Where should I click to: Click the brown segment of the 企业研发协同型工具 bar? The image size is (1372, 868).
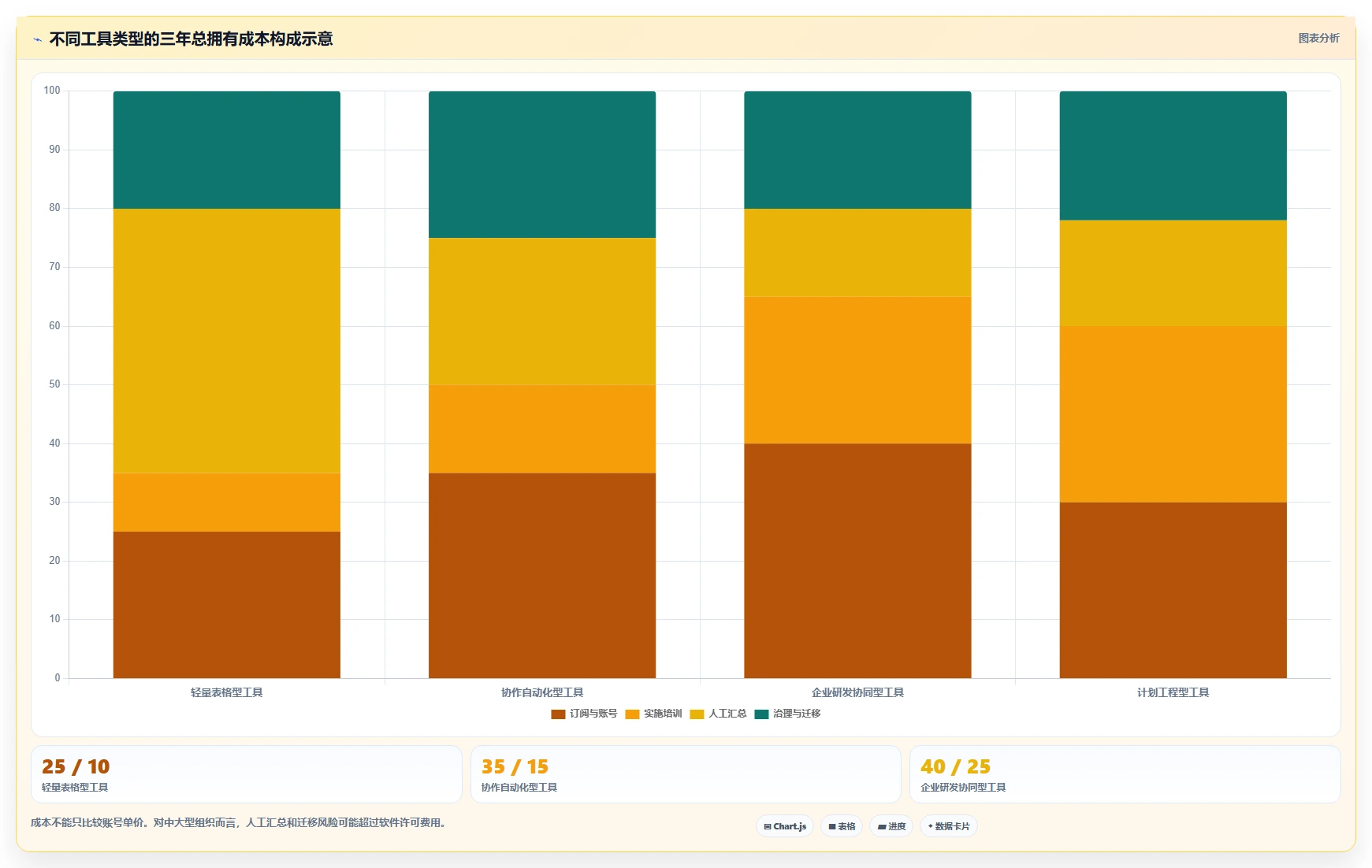point(857,561)
